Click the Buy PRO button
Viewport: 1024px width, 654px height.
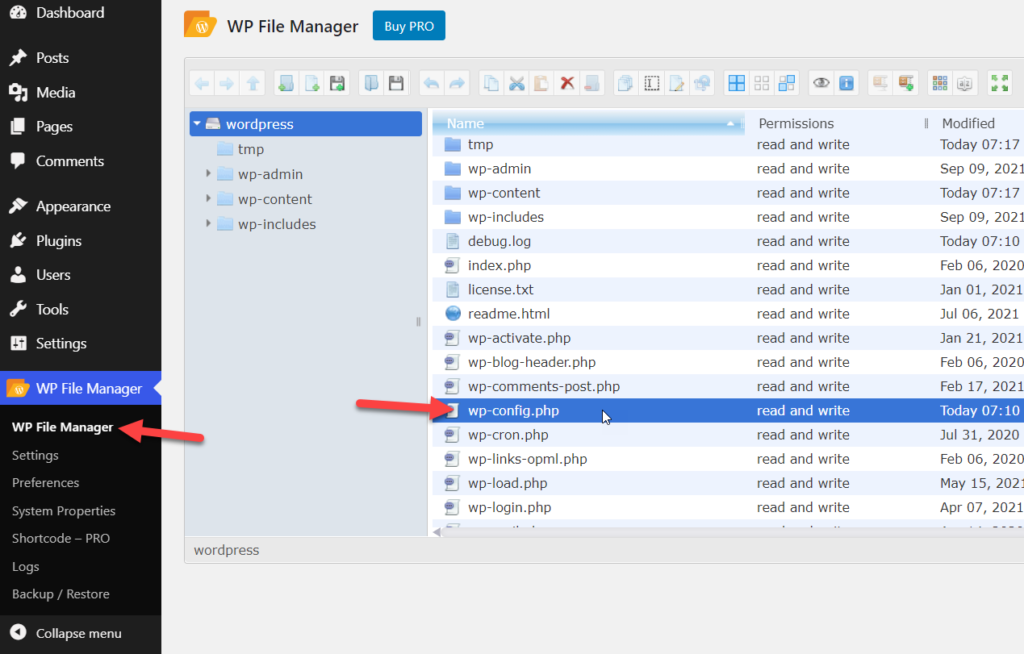tap(409, 26)
